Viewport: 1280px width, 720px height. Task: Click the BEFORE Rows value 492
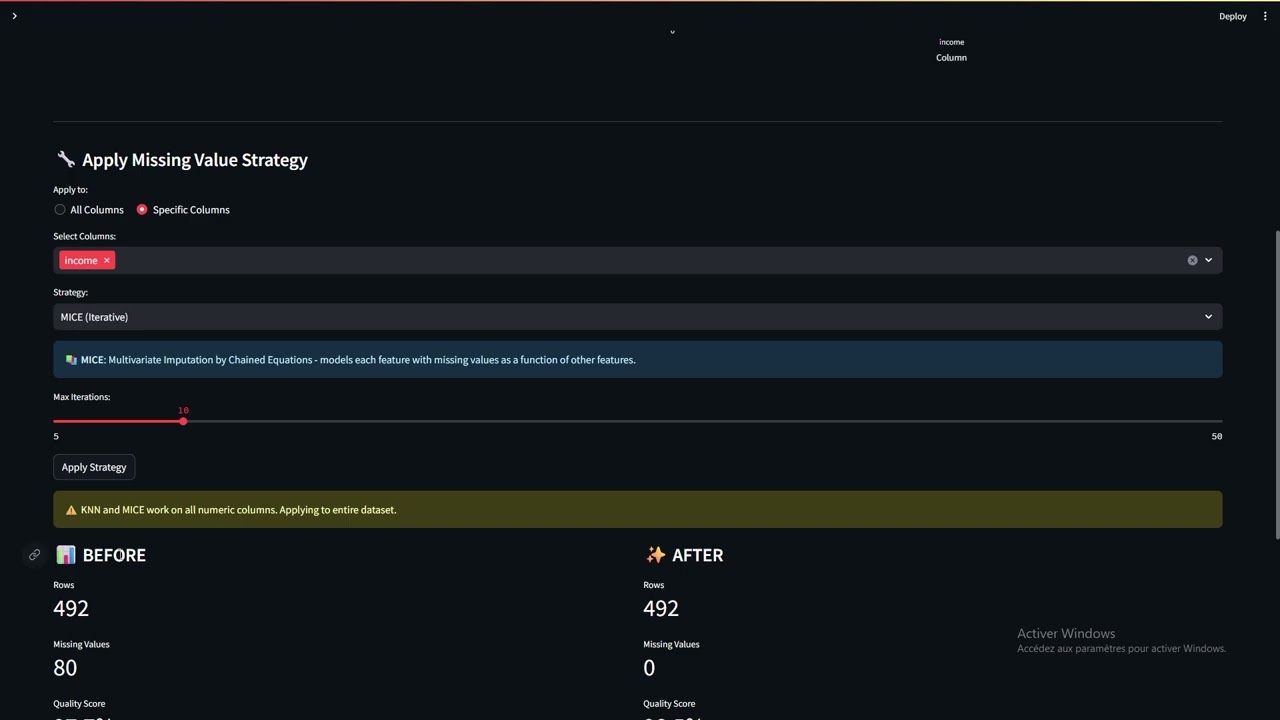click(71, 608)
